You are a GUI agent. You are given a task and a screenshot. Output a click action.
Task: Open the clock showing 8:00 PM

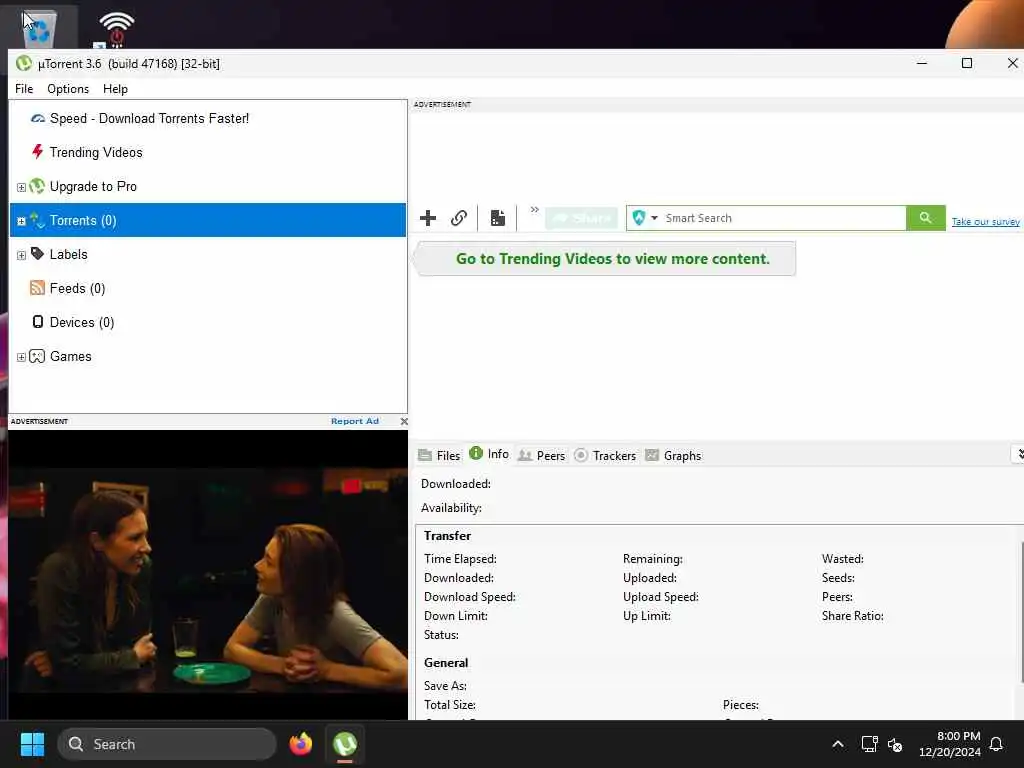tap(950, 744)
